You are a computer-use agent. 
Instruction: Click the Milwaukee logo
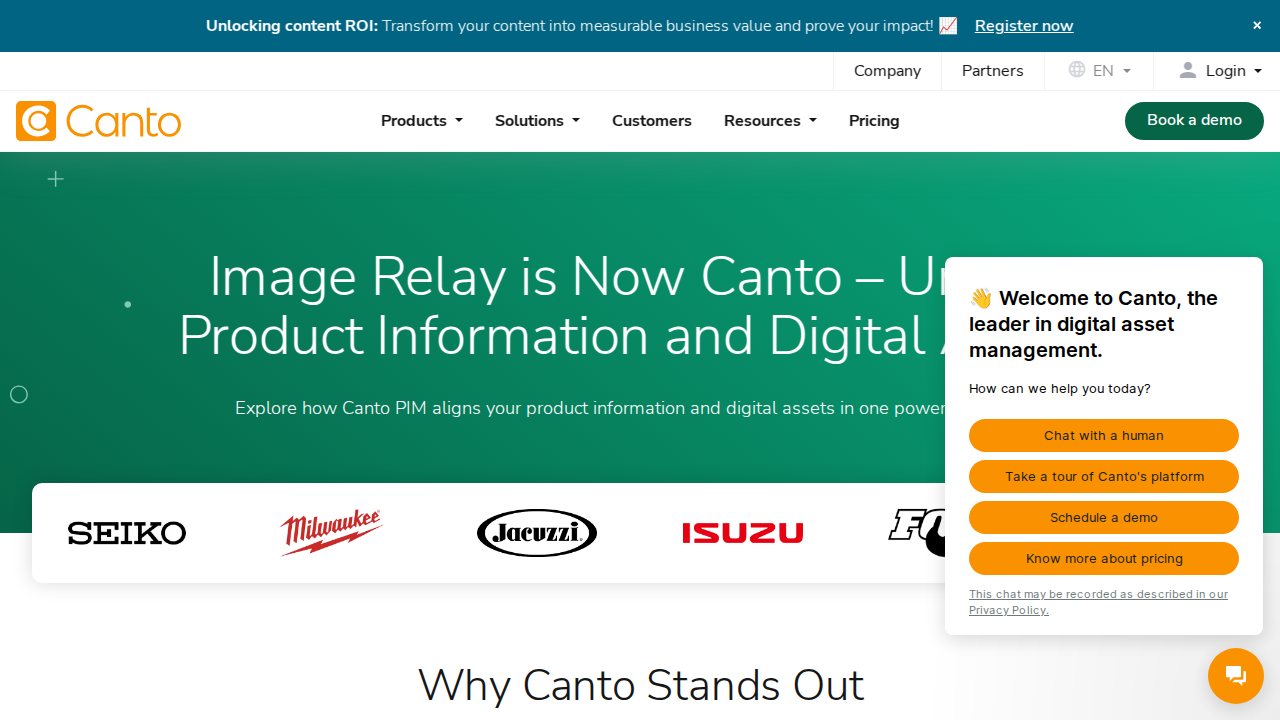click(332, 533)
